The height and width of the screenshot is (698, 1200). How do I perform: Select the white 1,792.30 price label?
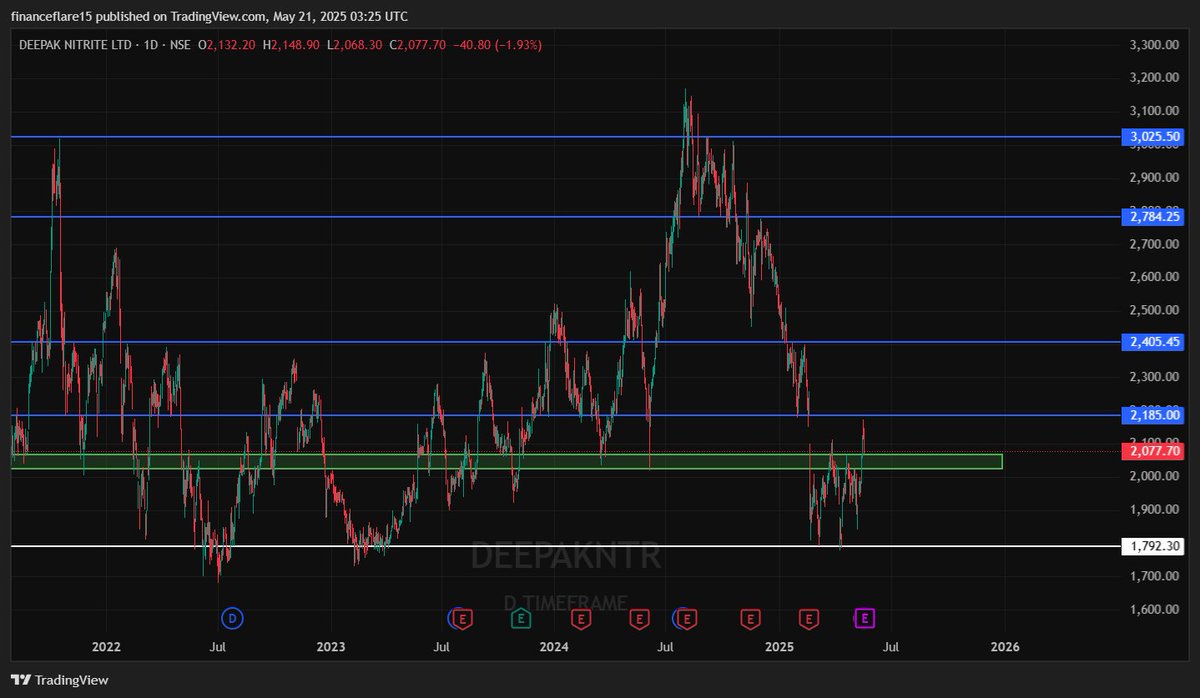(1155, 546)
